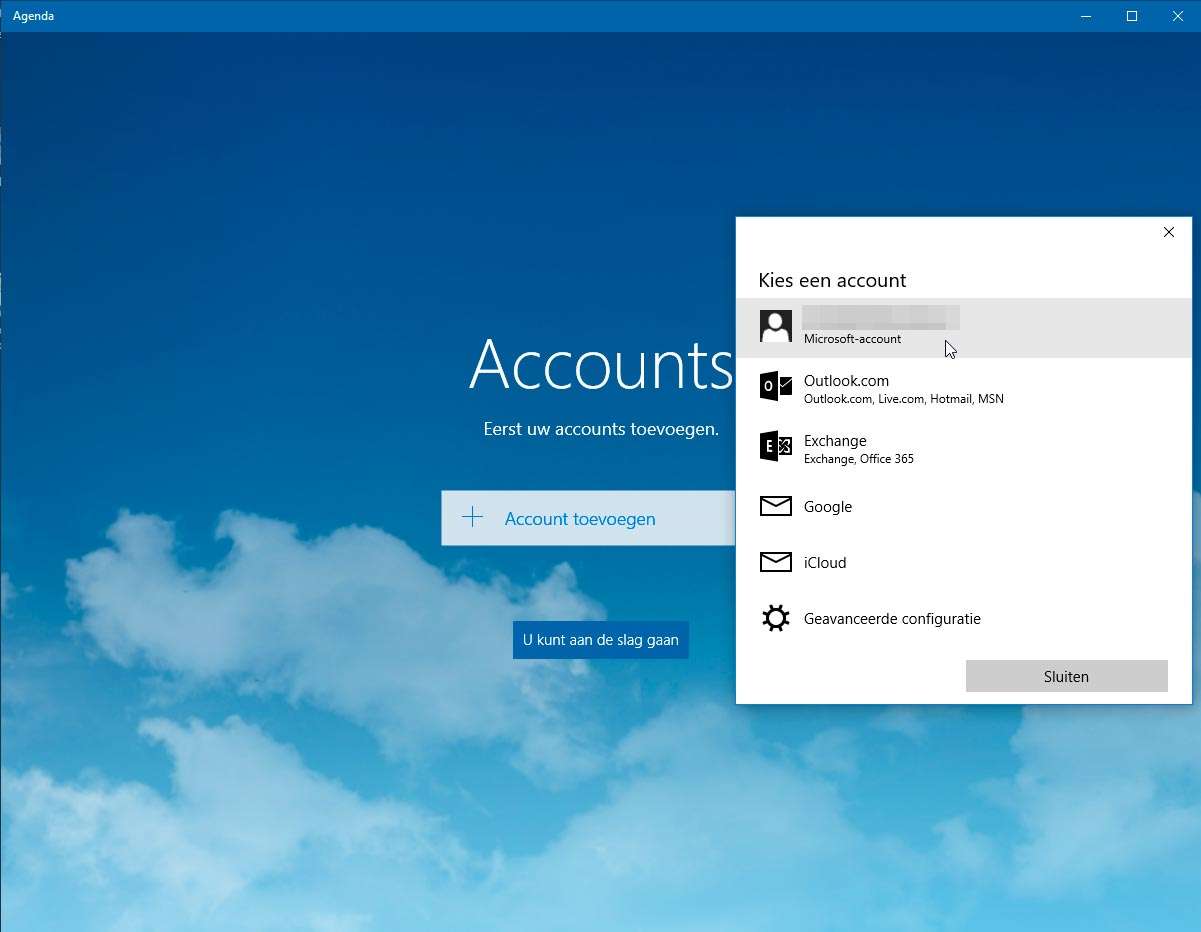Screen dimensions: 1201x932
Task: Click the Sluiten button
Action: click(1066, 676)
